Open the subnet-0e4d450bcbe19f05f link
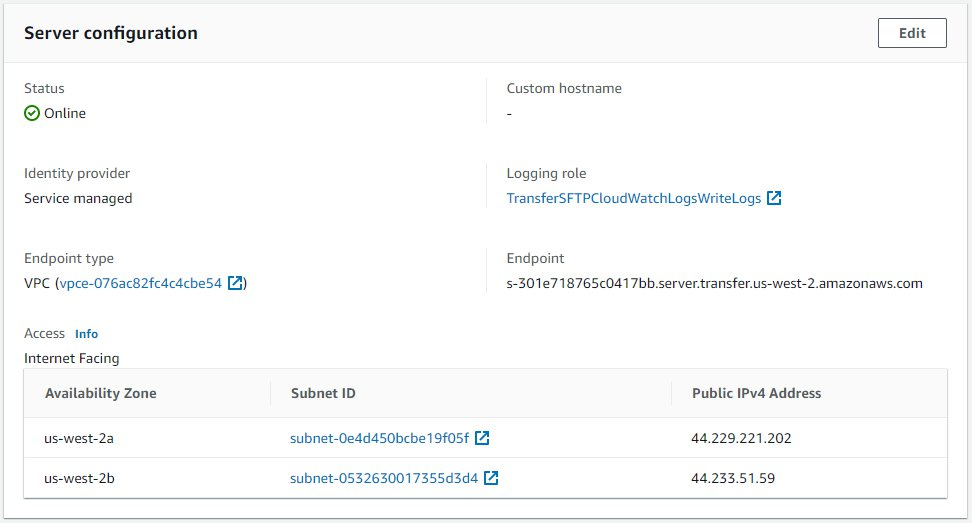This screenshot has height=523, width=972. coord(379,438)
